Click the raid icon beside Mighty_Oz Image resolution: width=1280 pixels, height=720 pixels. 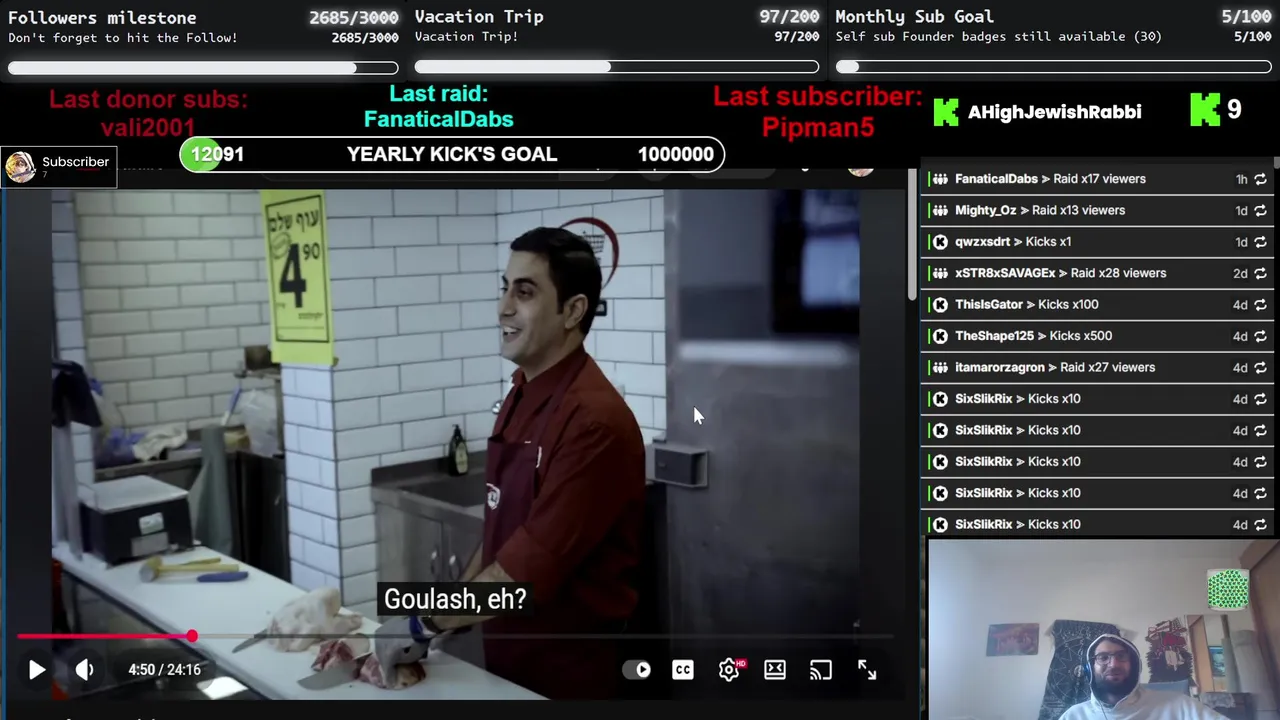point(939,210)
